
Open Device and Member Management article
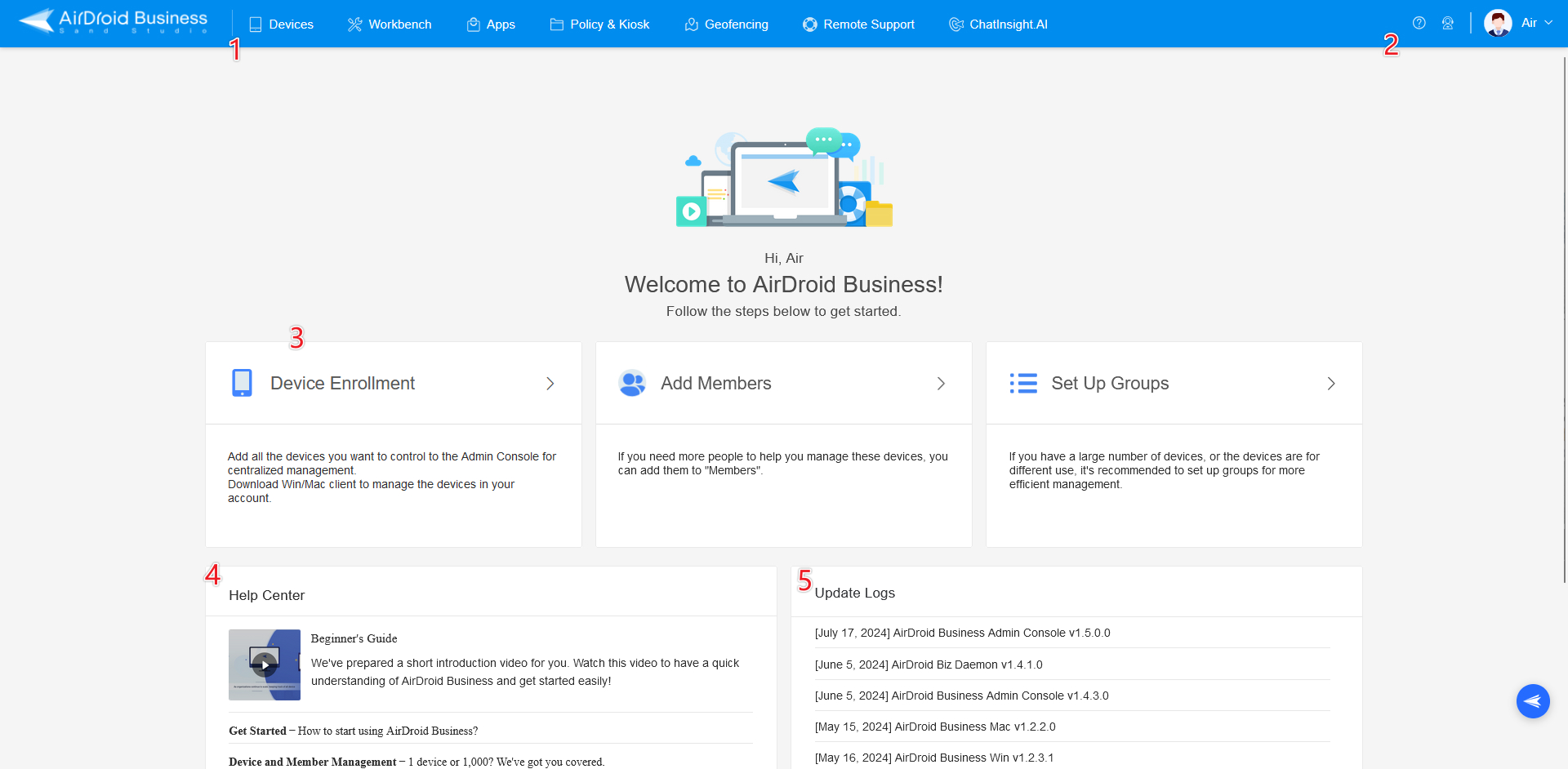(416, 762)
